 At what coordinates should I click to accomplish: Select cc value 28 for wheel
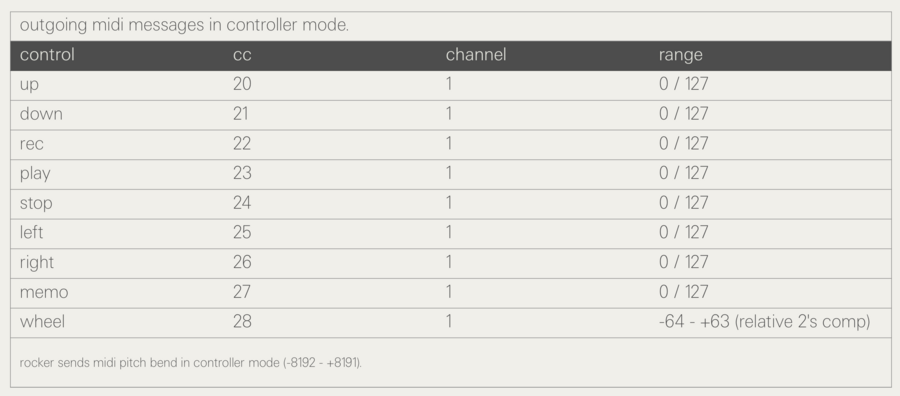(242, 321)
